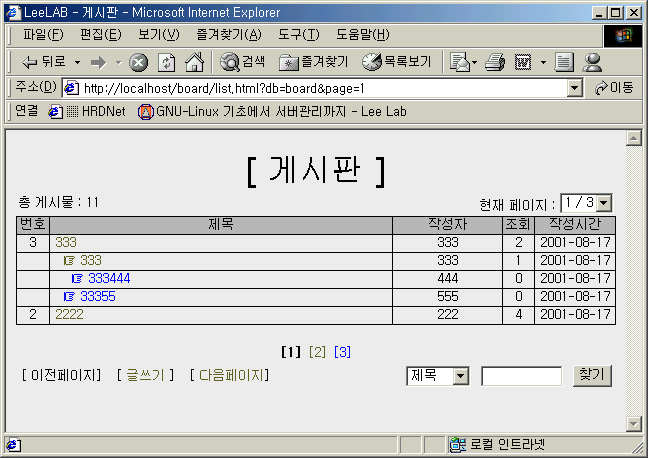Open the post titled 333444
The width and height of the screenshot is (648, 458).
tap(109, 278)
